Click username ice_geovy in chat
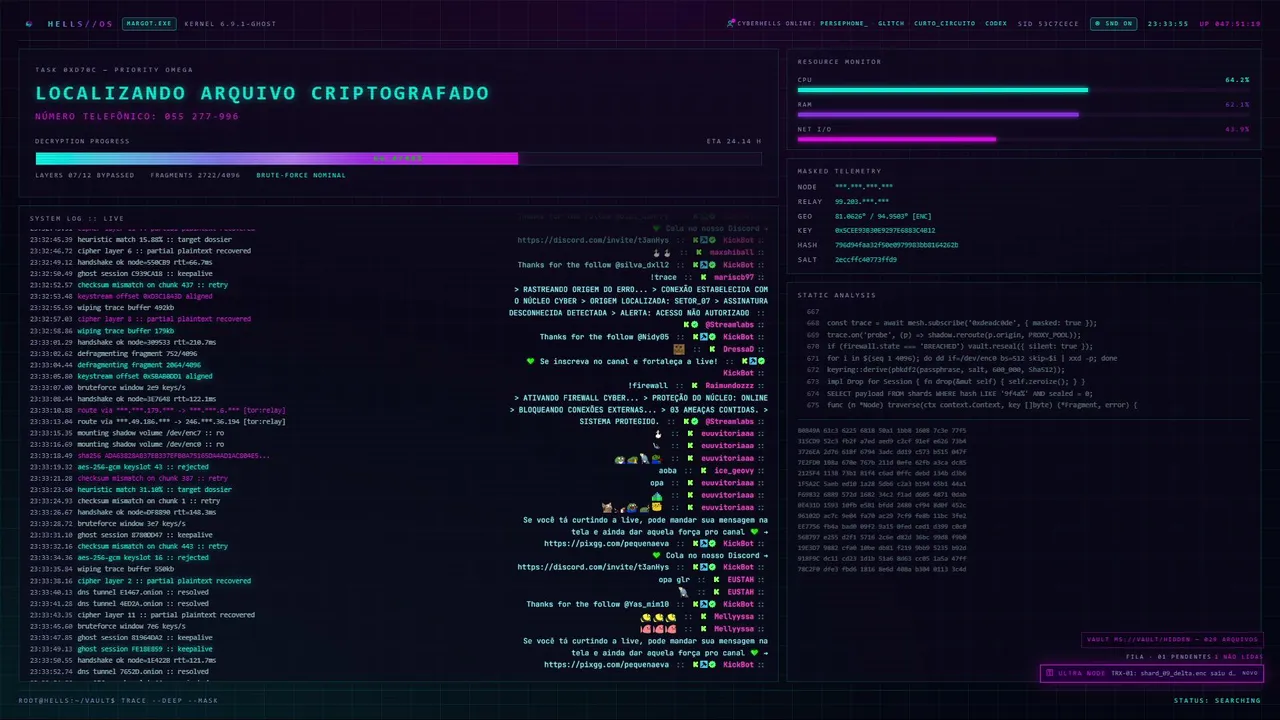The height and width of the screenshot is (720, 1280). tap(734, 470)
